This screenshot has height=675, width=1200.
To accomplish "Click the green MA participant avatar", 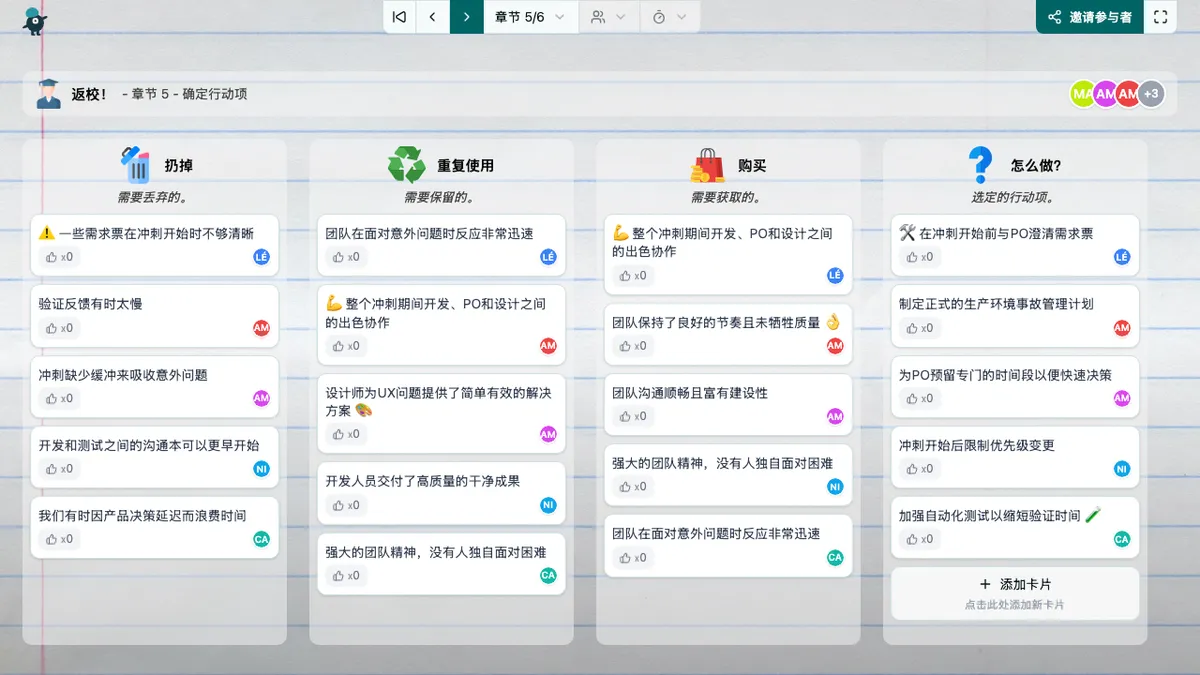I will point(1082,94).
